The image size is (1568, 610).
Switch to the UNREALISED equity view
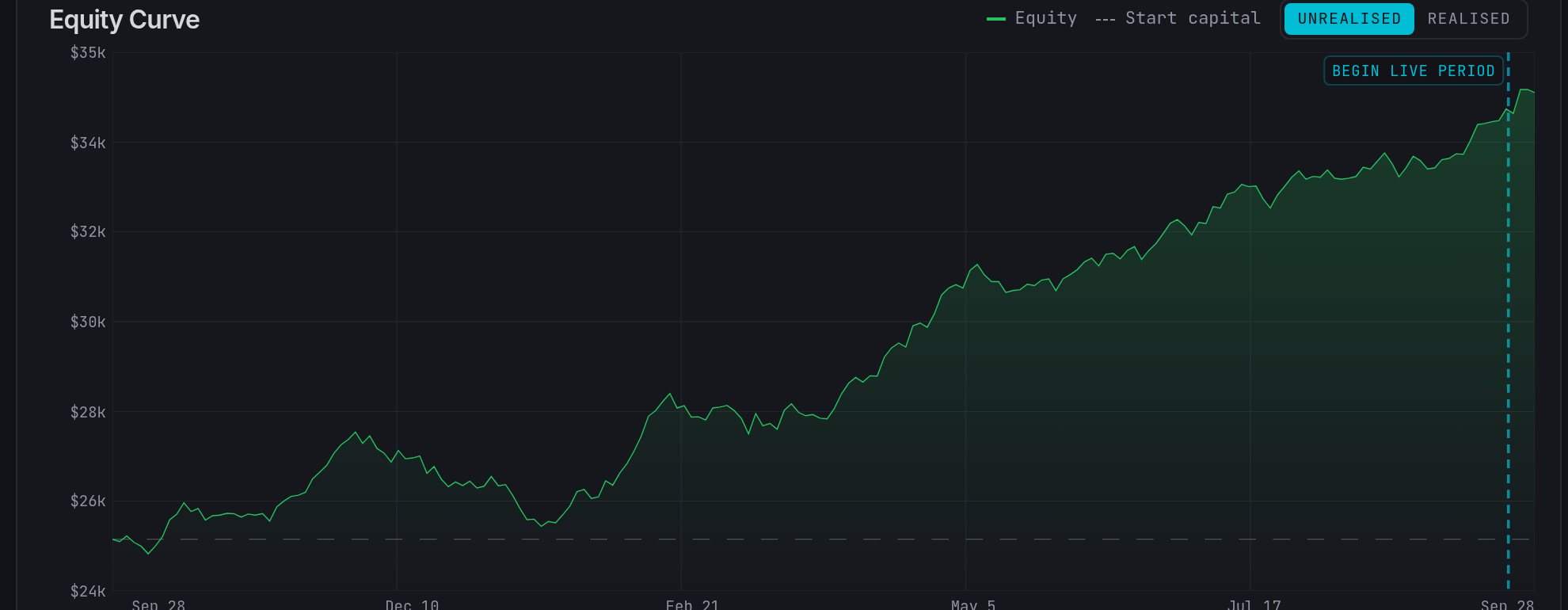click(1349, 19)
